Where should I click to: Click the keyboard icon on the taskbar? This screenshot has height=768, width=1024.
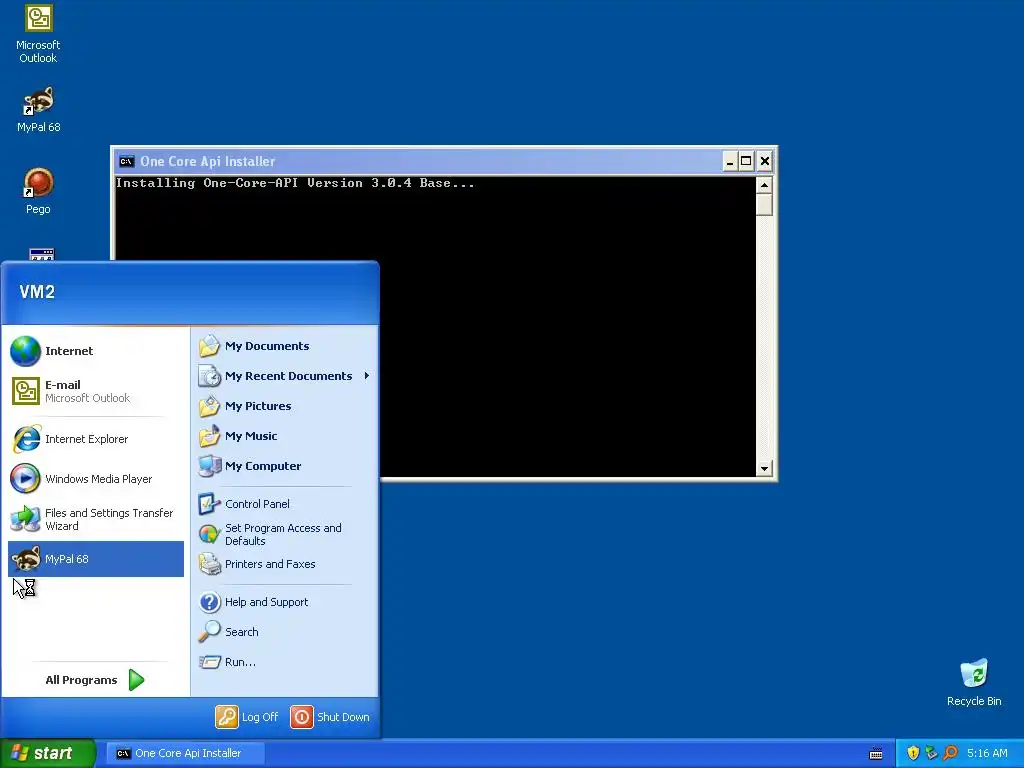[x=876, y=754]
